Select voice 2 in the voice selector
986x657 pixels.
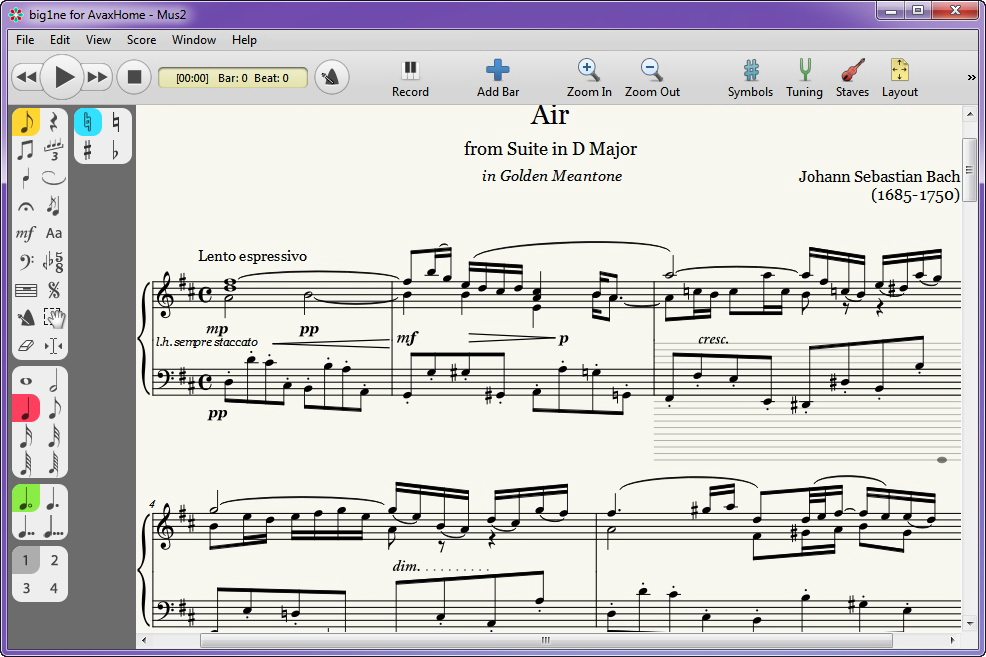(x=54, y=560)
